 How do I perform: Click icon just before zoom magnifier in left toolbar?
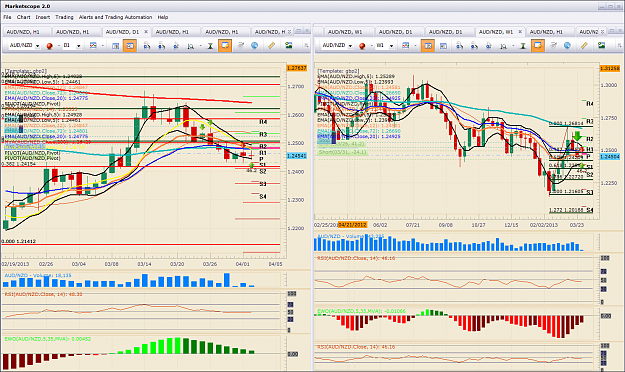tap(176, 46)
